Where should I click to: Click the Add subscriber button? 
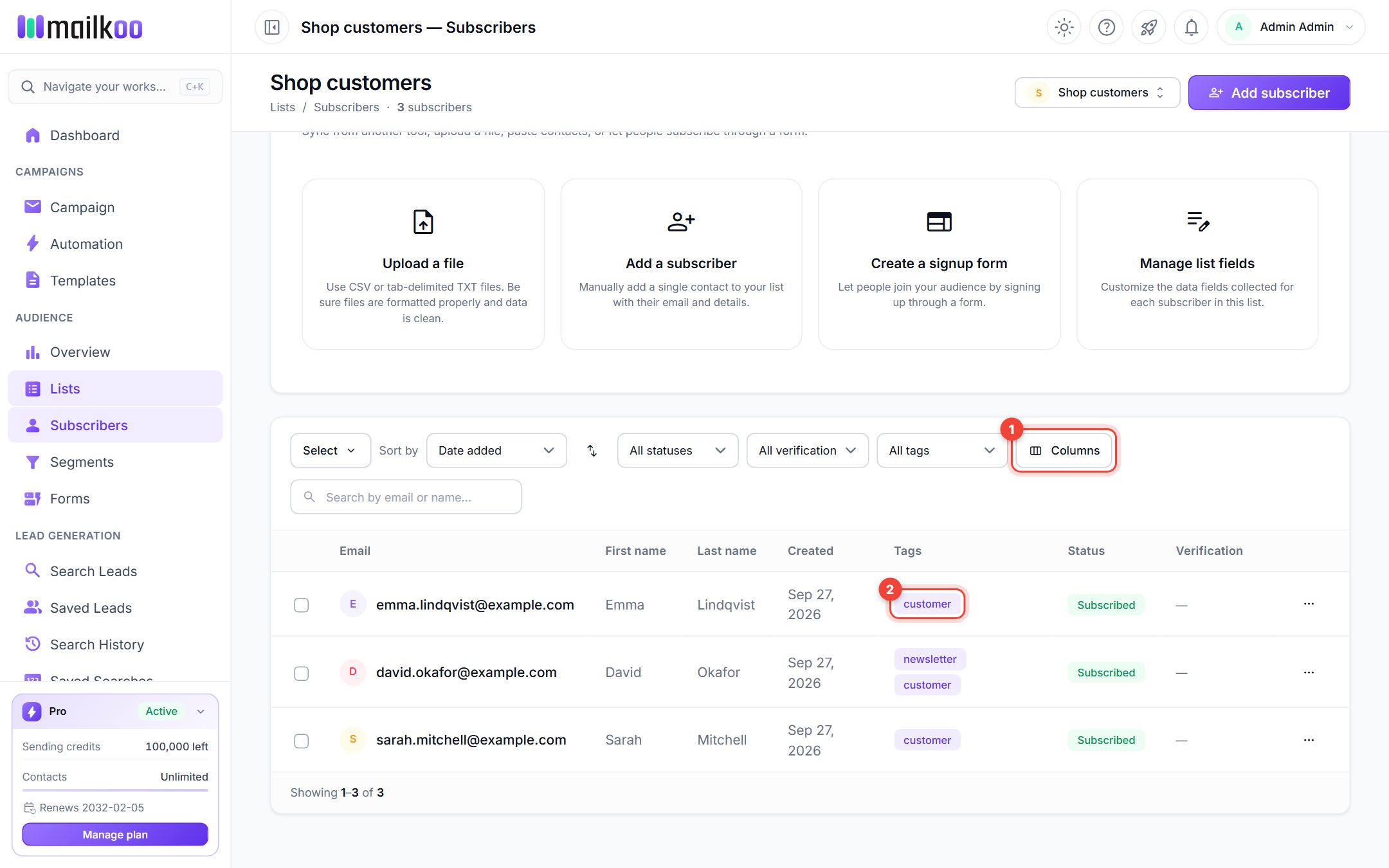point(1269,93)
